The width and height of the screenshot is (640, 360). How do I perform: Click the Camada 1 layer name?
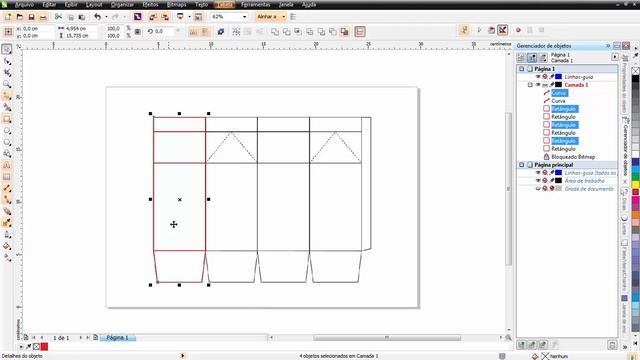click(576, 85)
